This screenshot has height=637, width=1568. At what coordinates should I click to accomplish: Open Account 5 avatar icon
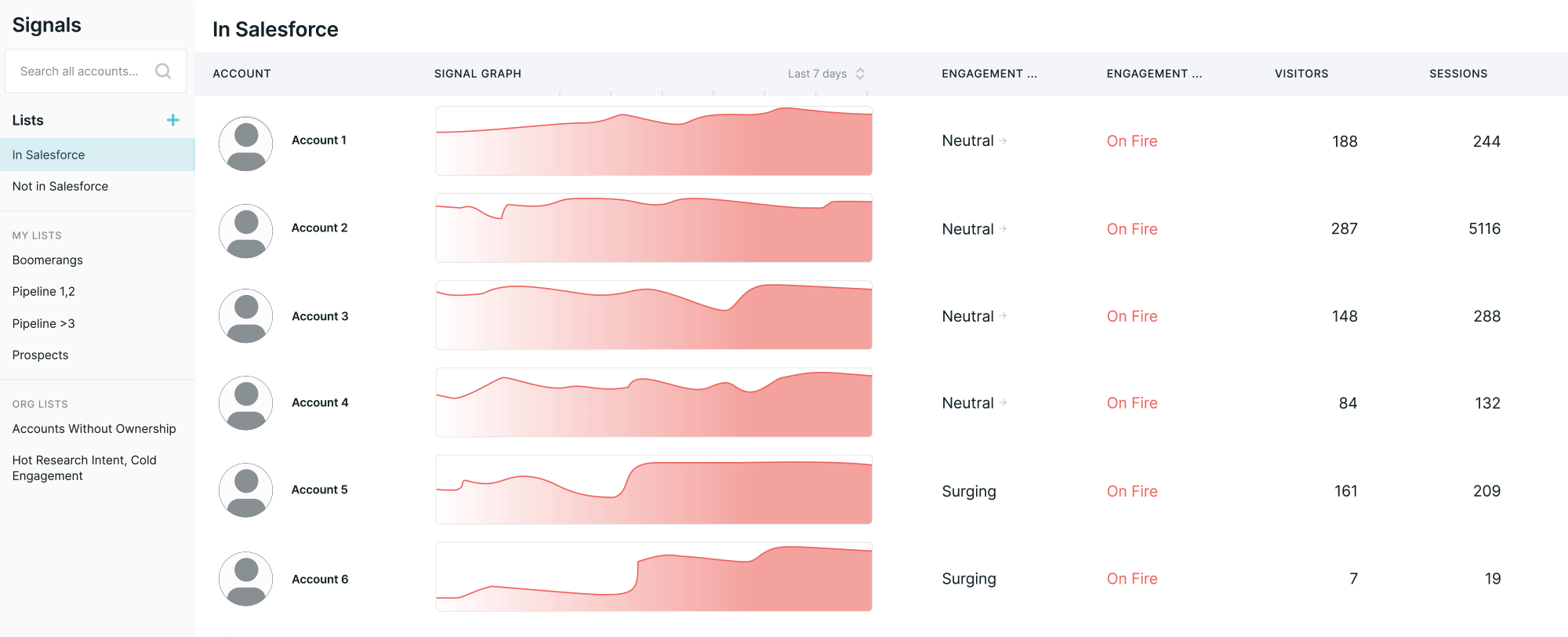pos(246,490)
